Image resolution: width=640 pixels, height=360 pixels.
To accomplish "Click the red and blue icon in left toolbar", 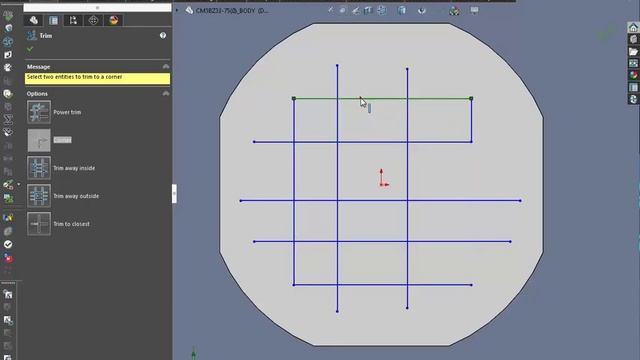I will tap(8, 258).
